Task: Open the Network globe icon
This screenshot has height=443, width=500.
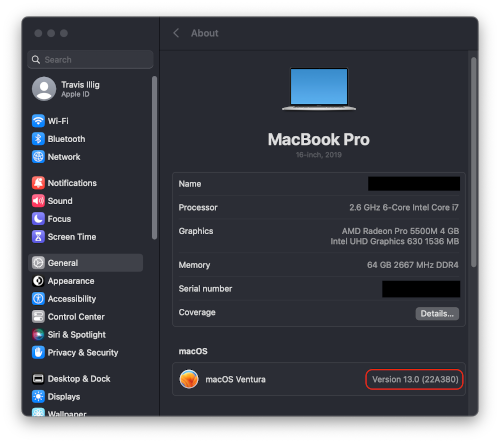Action: [38, 157]
